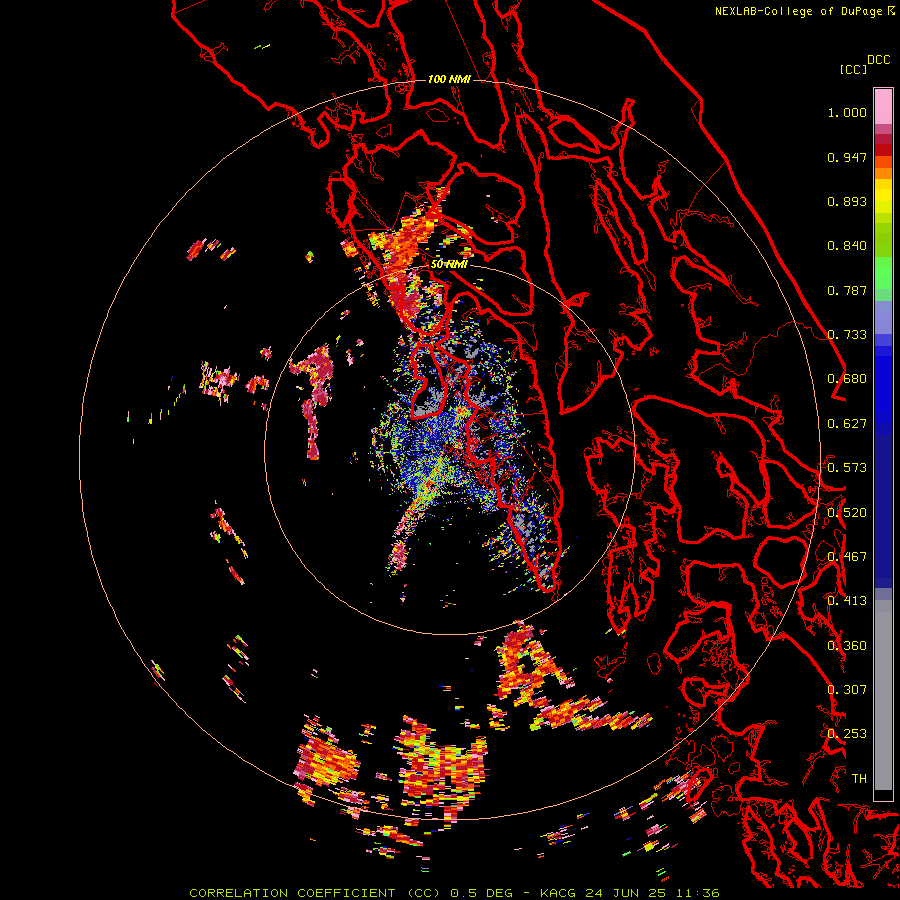Pick the black segment beside TH

[883, 795]
